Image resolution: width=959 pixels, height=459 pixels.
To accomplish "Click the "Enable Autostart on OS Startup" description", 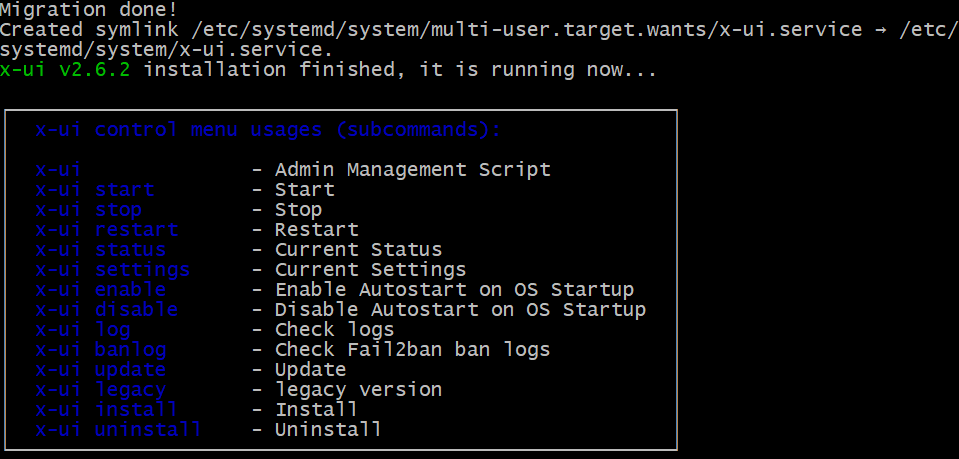I will point(454,290).
